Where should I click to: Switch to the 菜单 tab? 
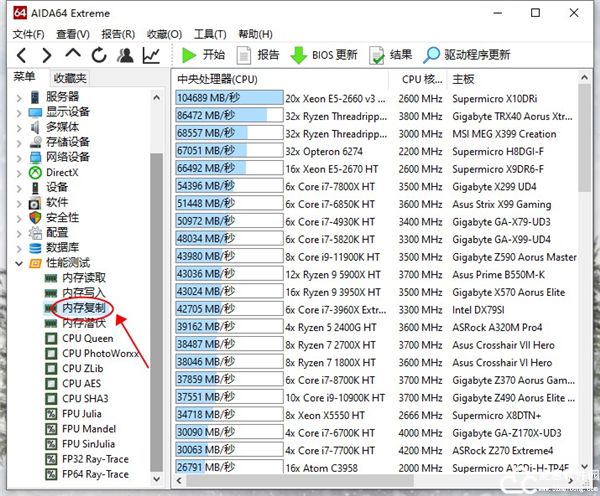[x=24, y=77]
